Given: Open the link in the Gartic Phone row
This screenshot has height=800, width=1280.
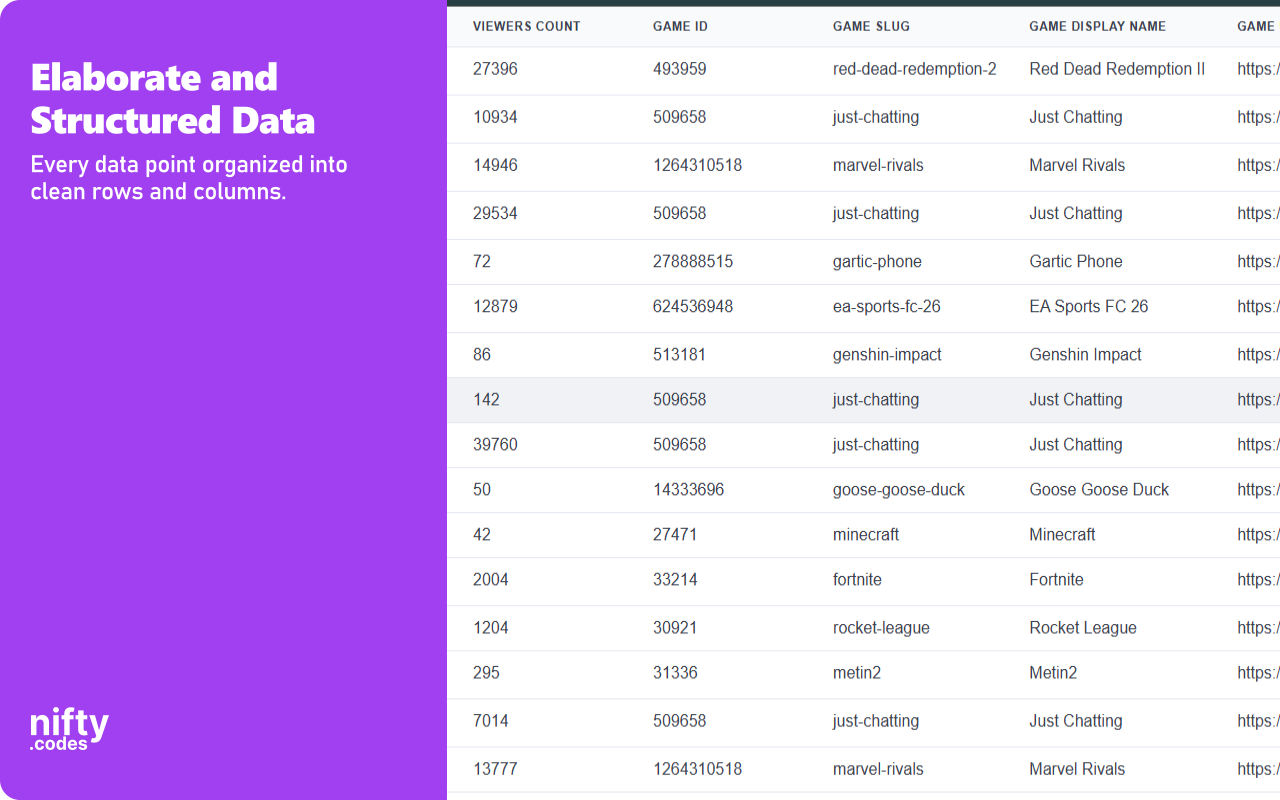Looking at the screenshot, I should [1258, 261].
